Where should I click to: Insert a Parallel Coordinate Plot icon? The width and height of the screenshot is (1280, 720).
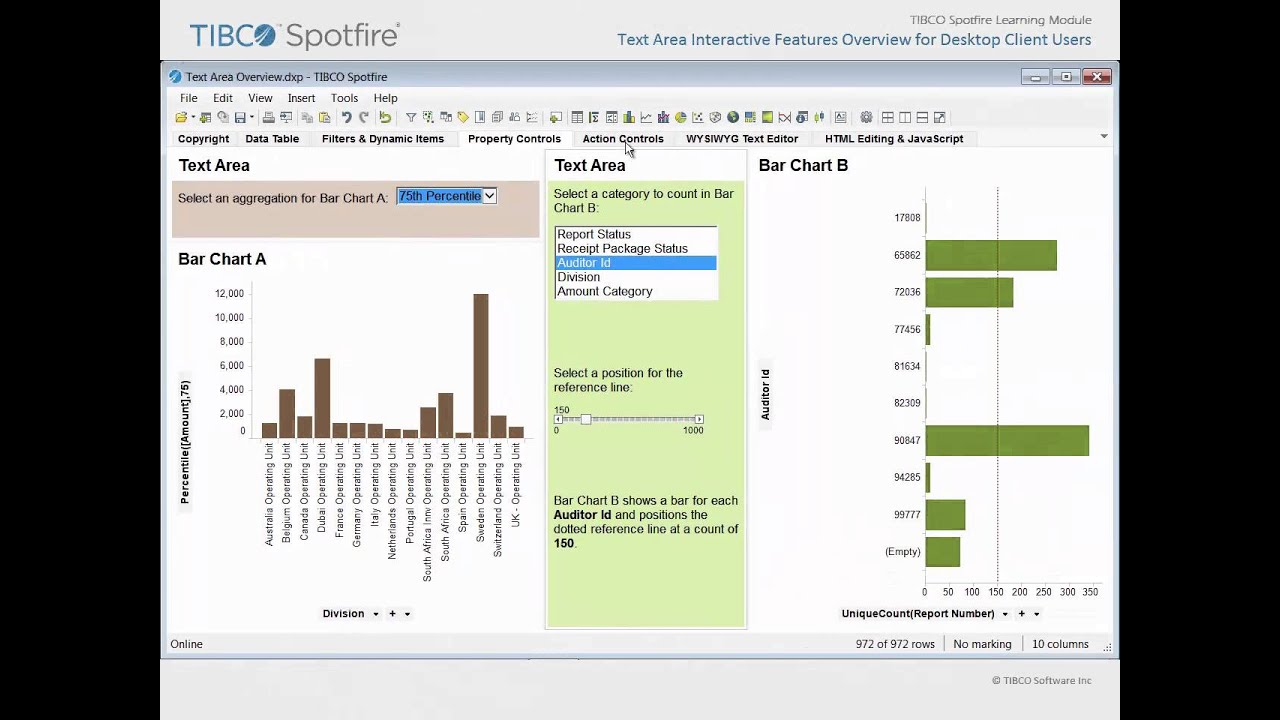[x=785, y=117]
